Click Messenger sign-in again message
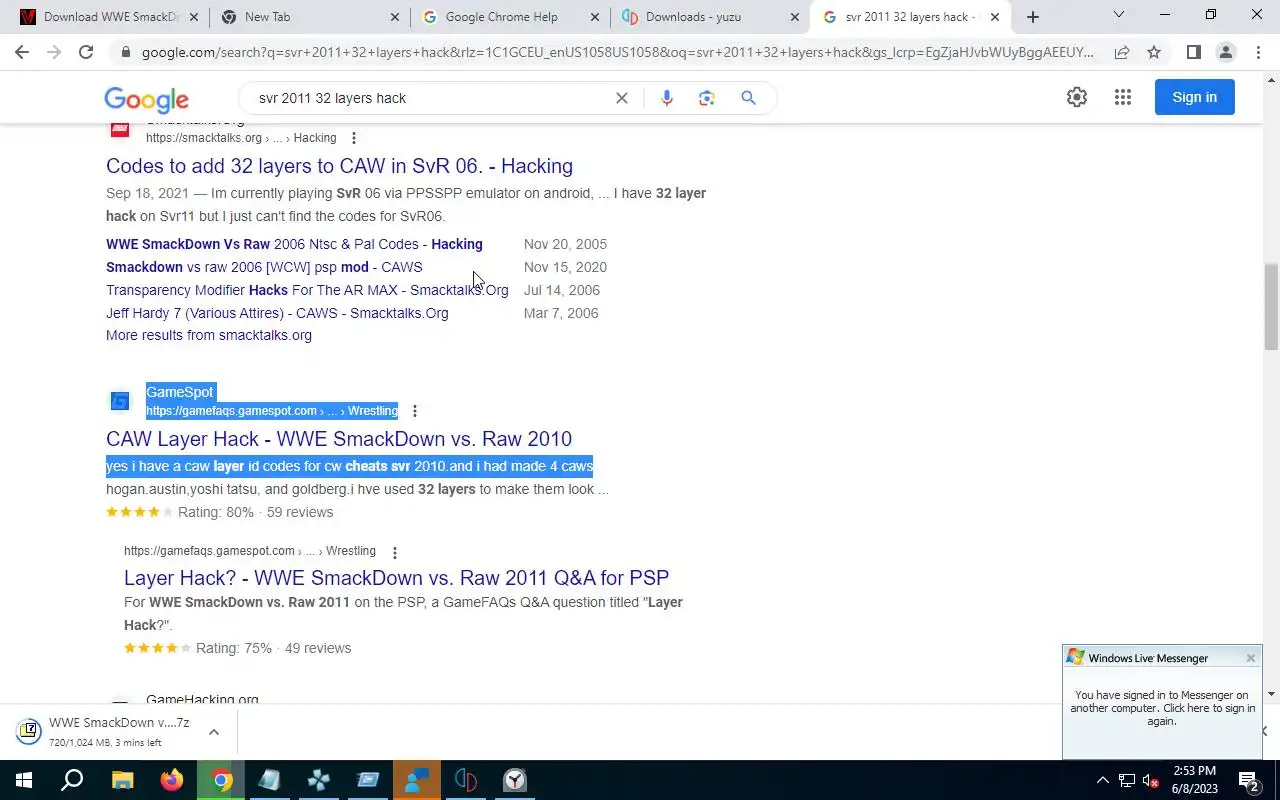Image resolution: width=1280 pixels, height=800 pixels. 1162,708
